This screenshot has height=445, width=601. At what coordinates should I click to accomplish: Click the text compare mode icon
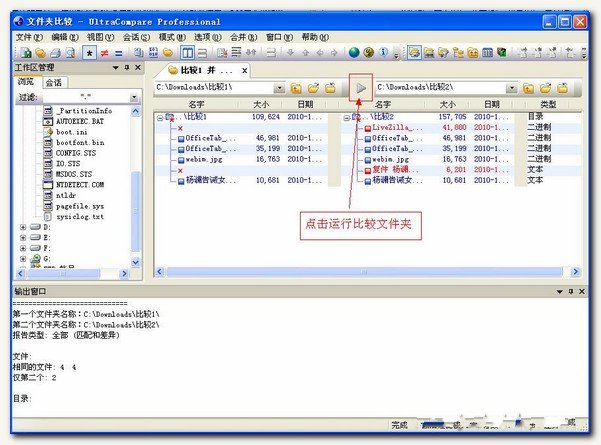point(138,53)
